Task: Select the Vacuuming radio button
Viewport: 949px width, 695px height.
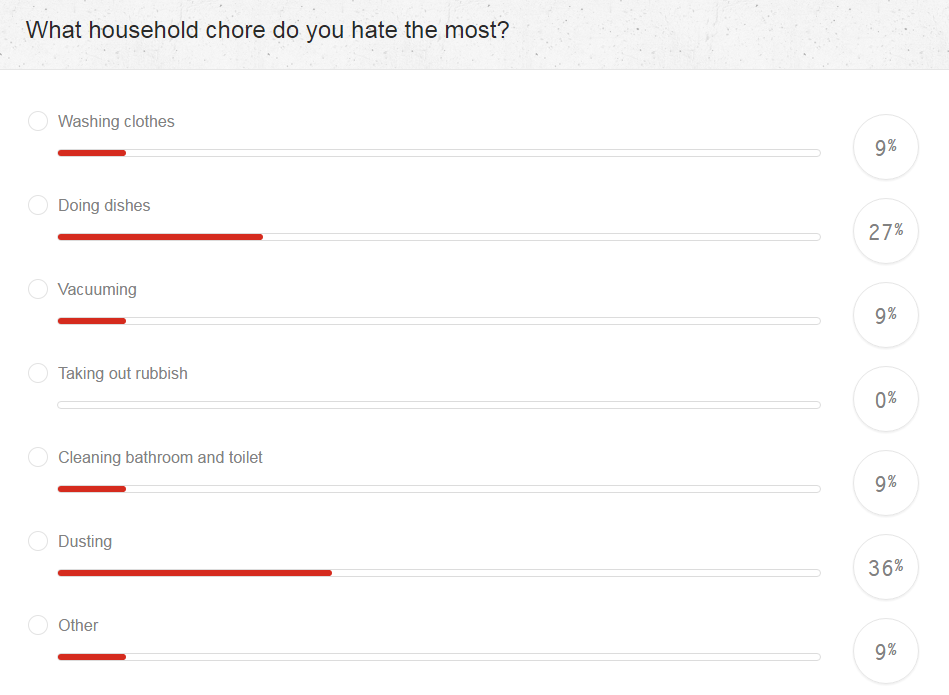Action: click(38, 288)
